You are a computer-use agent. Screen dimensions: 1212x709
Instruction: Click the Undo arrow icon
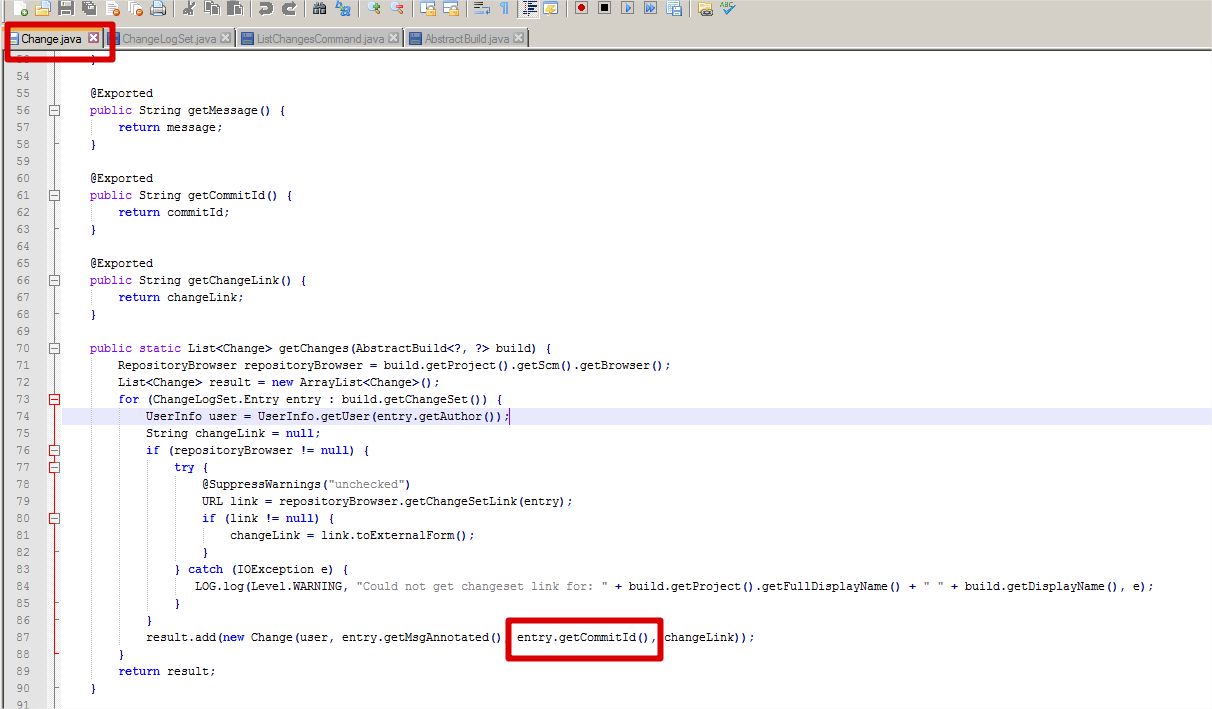coord(265,9)
